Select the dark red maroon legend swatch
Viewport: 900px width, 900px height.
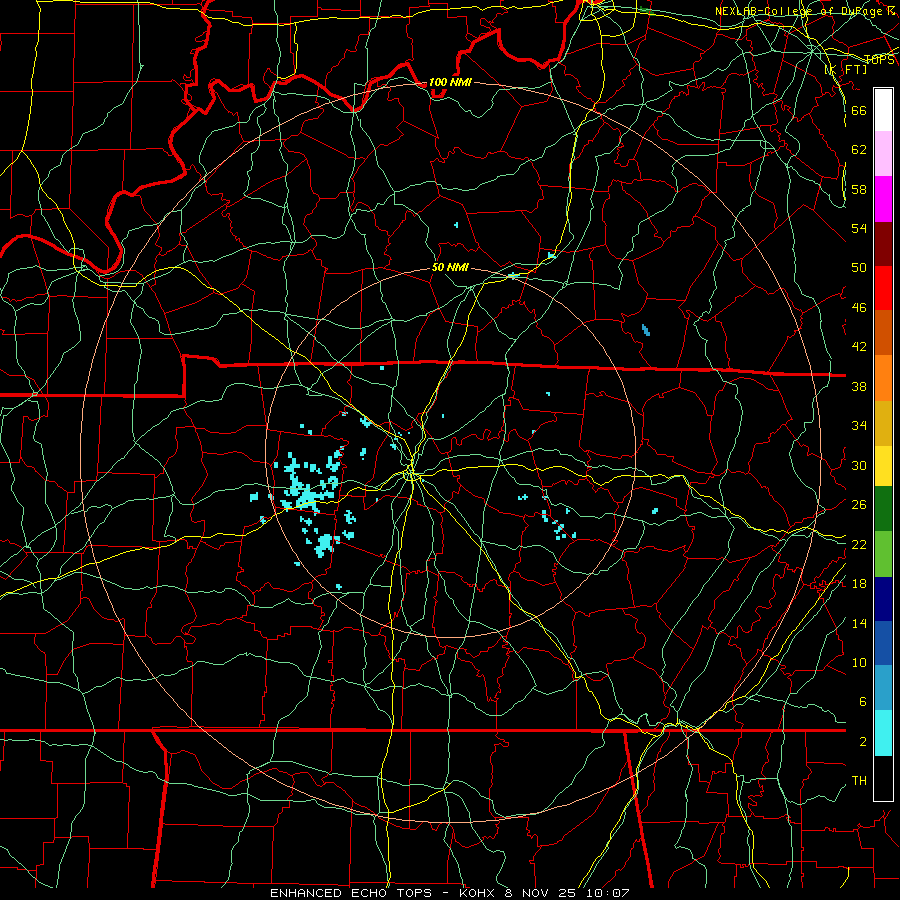pyautogui.click(x=883, y=244)
